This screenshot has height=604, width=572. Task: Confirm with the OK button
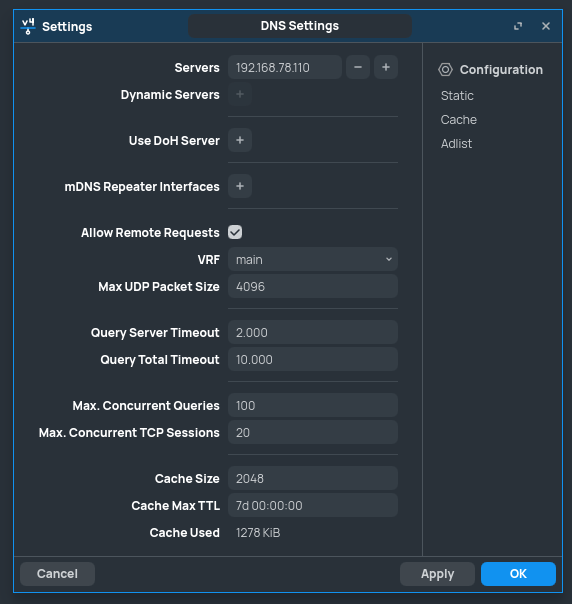(518, 574)
